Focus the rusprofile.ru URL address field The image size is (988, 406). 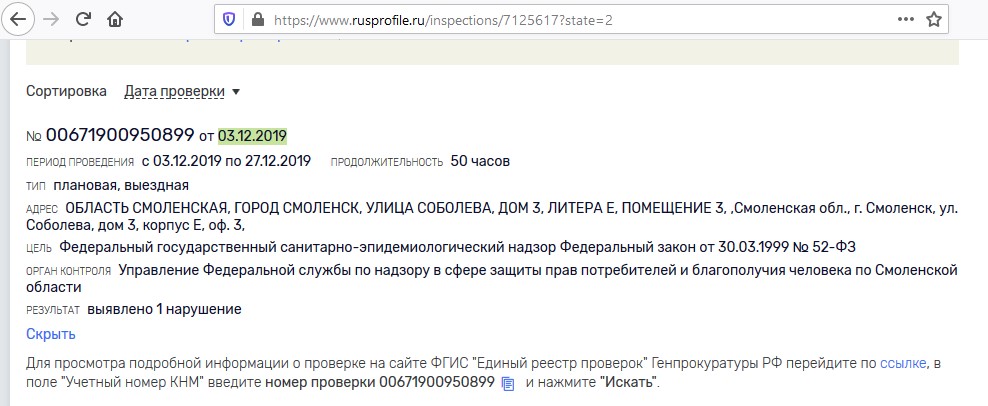[443, 20]
